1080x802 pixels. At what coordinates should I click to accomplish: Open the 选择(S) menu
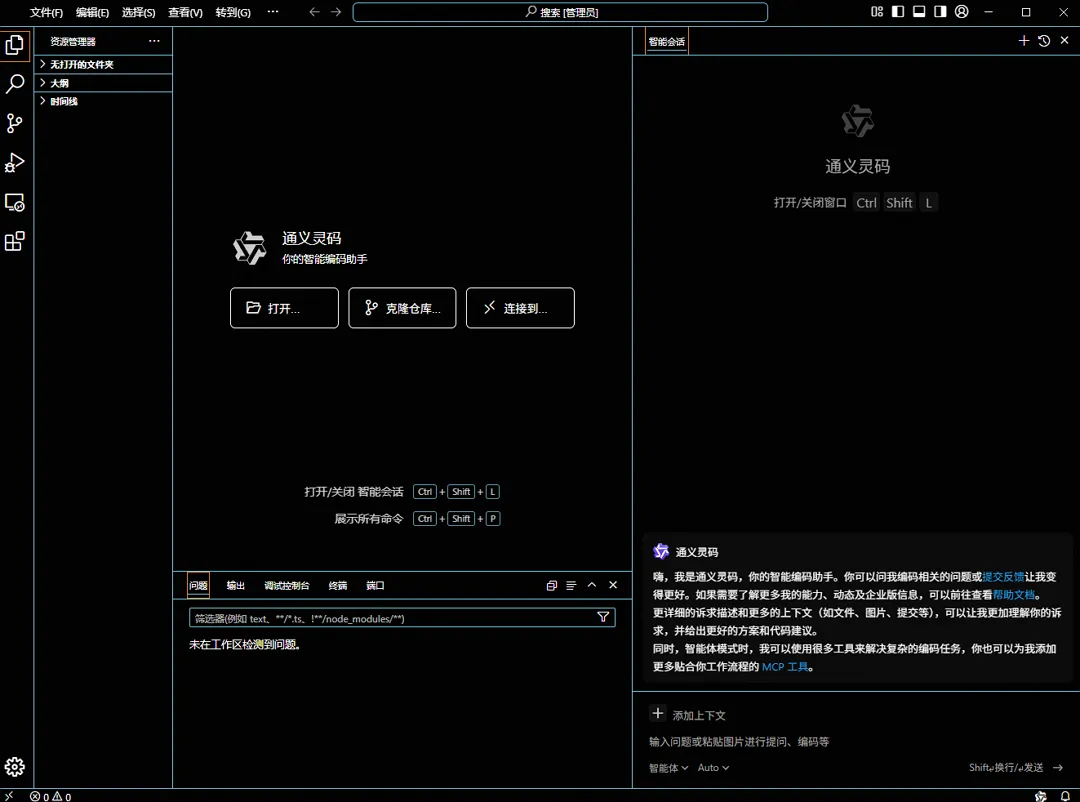pos(138,12)
